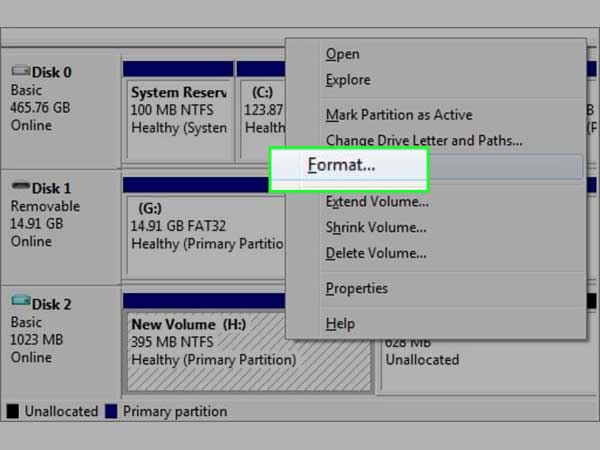Click the Disk 0 label
Viewport: 600px width, 450px height.
click(51, 73)
